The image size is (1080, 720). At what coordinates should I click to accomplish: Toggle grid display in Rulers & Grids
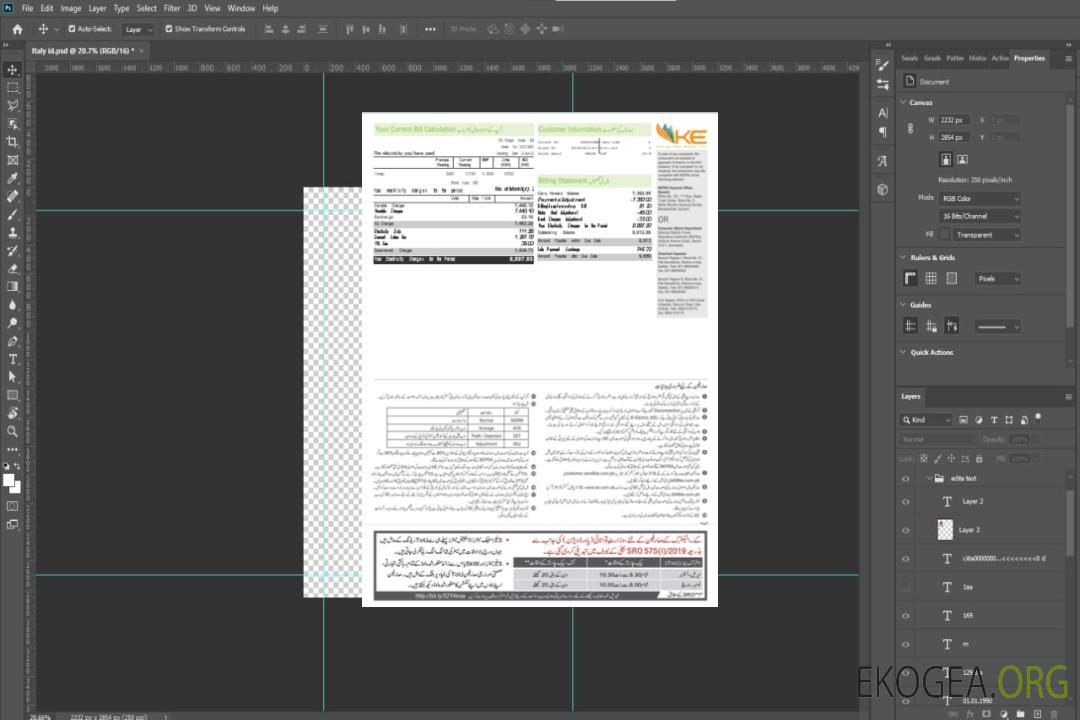pos(931,279)
